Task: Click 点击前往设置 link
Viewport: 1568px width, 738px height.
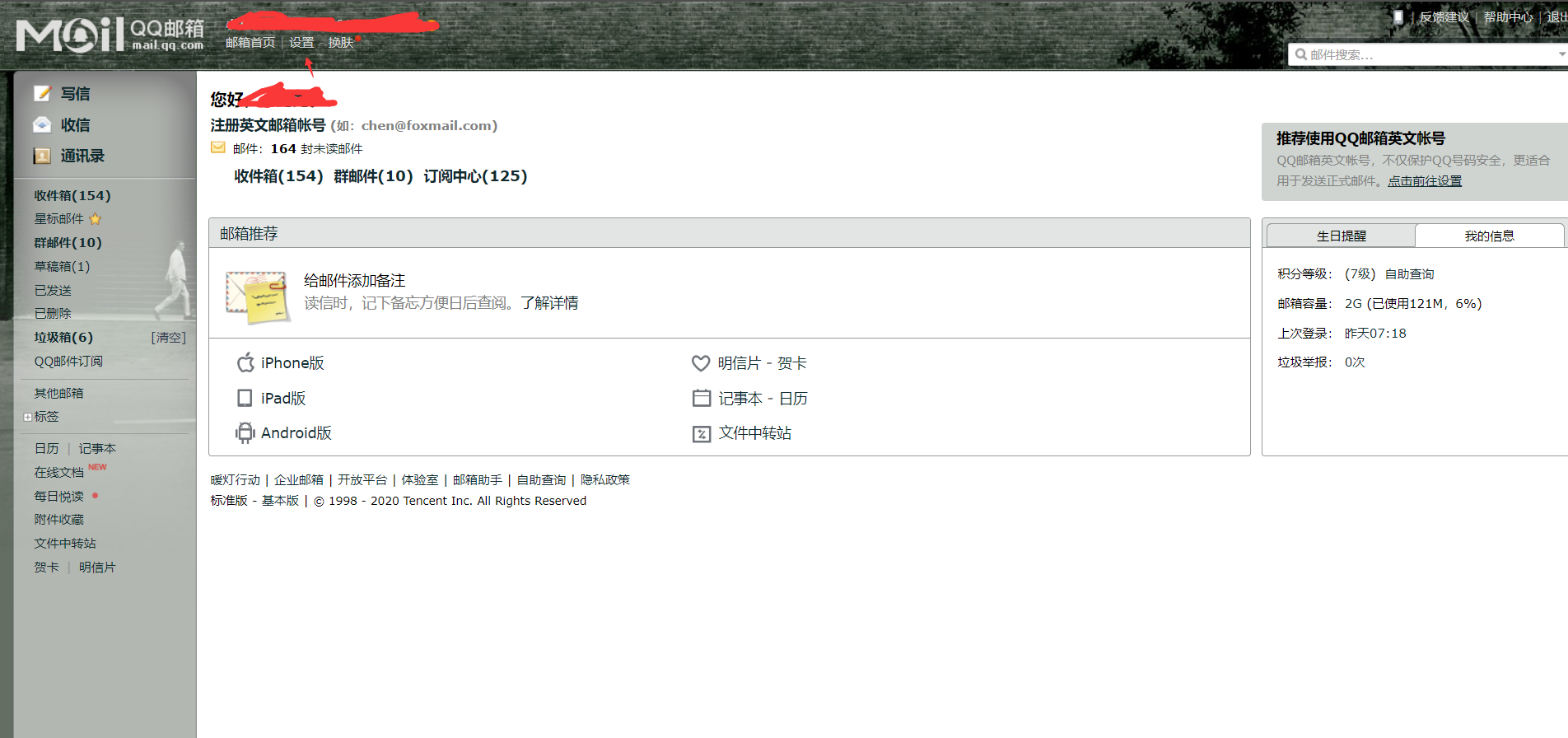Action: click(1425, 181)
